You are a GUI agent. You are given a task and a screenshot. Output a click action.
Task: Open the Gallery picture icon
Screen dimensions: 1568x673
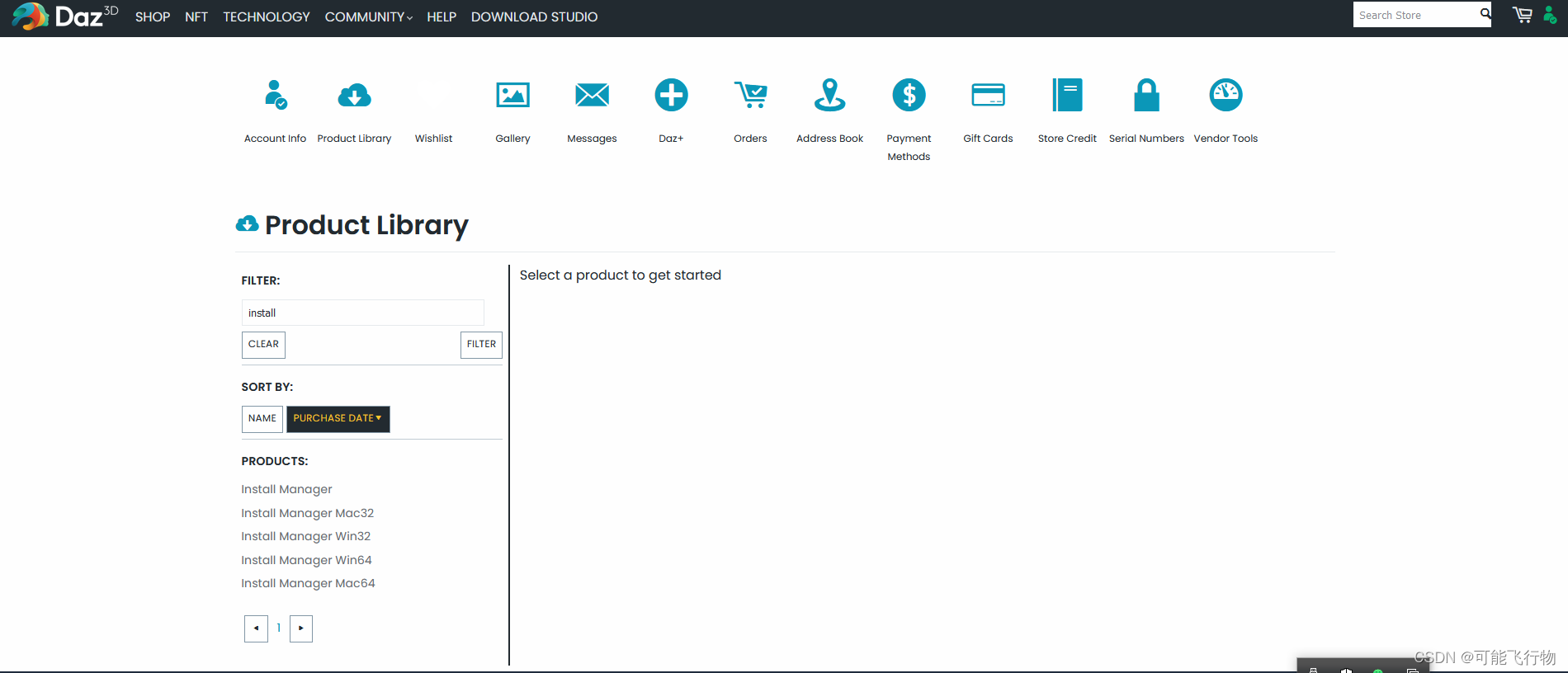pos(512,95)
